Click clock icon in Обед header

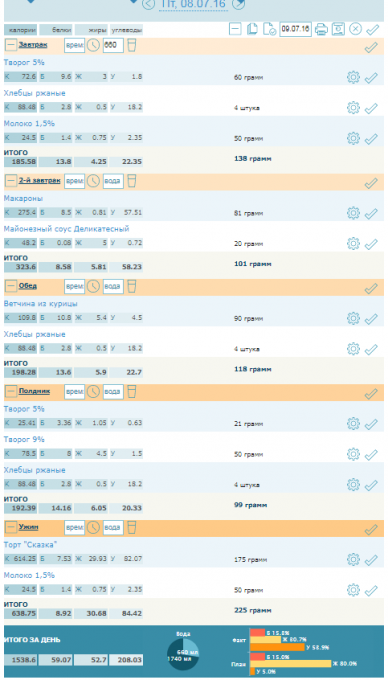tap(93, 287)
